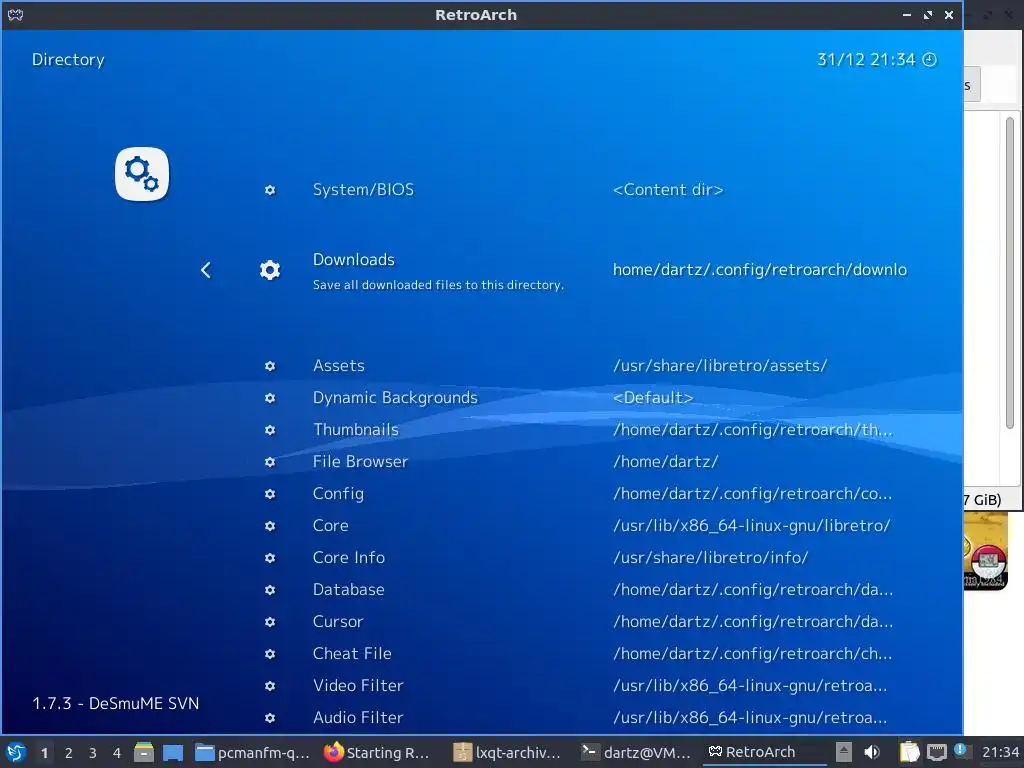
Task: Click the file manager quick-launch drawer icon
Action: coord(144,752)
